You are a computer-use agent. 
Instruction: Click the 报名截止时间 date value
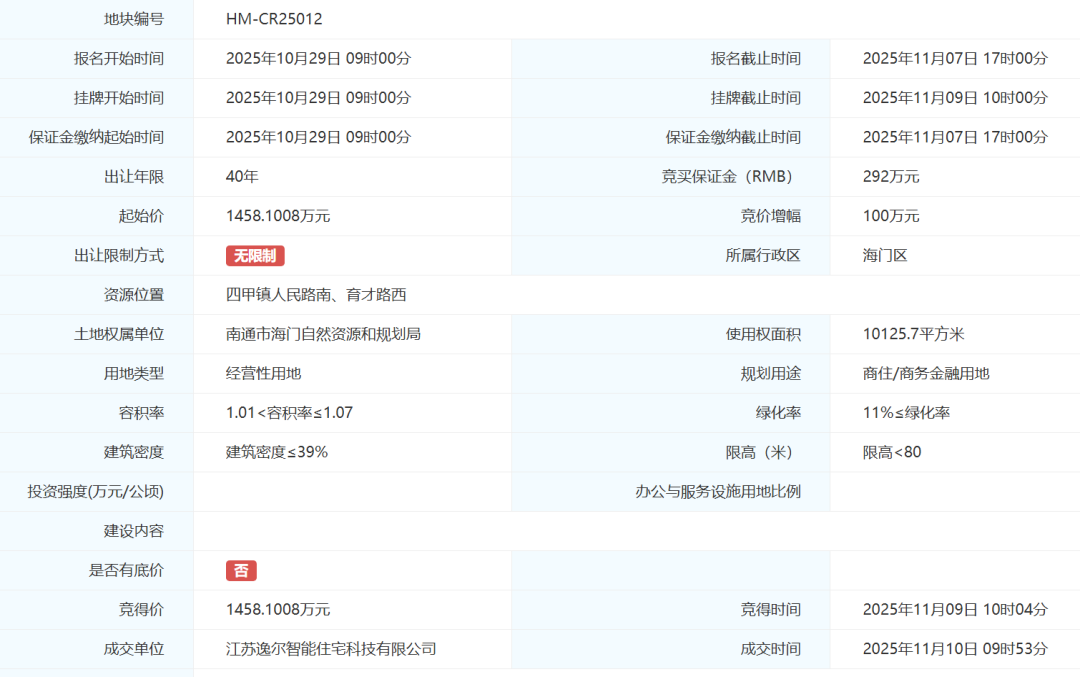point(955,59)
